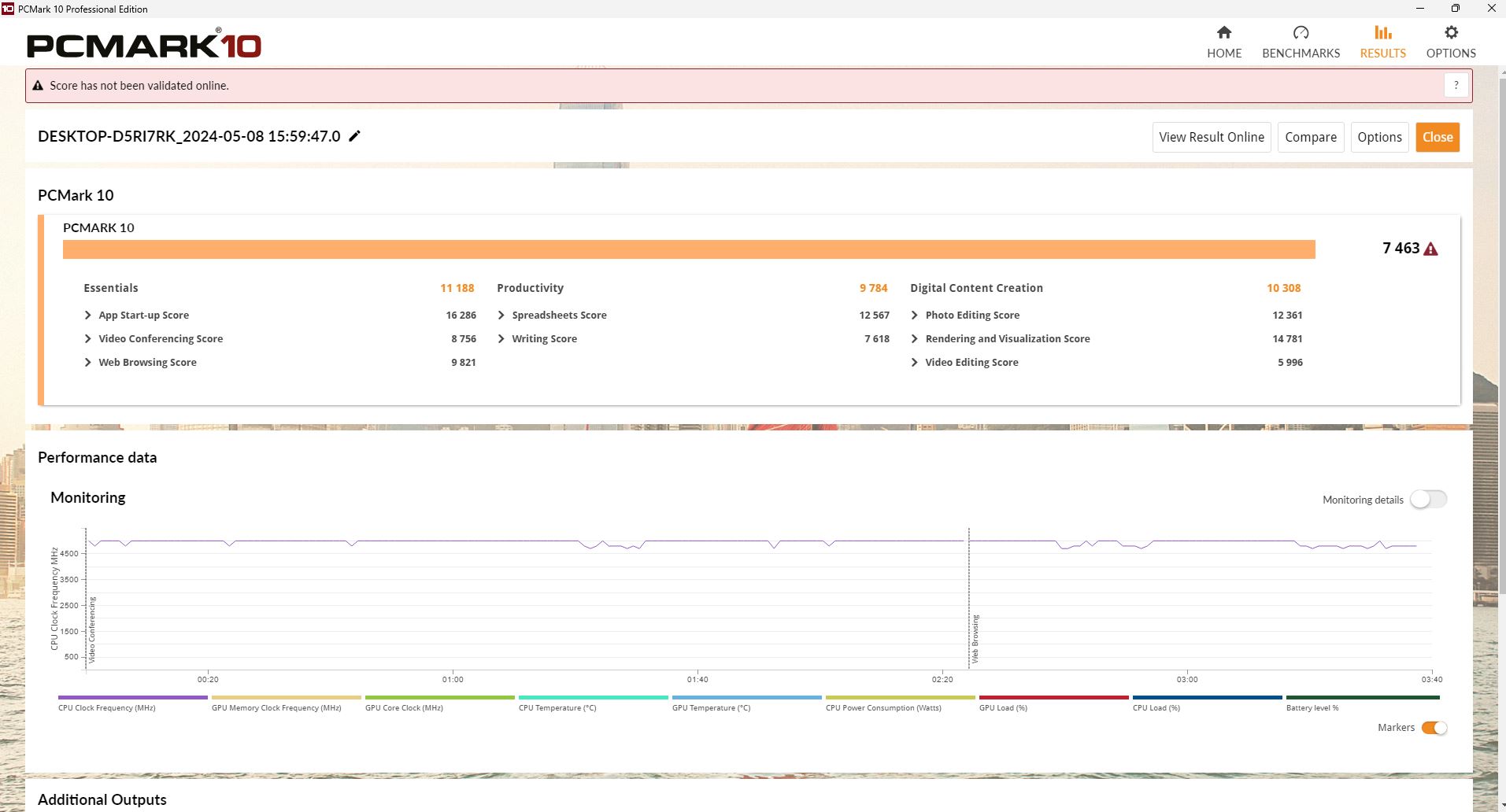Click the help question mark in banner

pyautogui.click(x=1456, y=86)
